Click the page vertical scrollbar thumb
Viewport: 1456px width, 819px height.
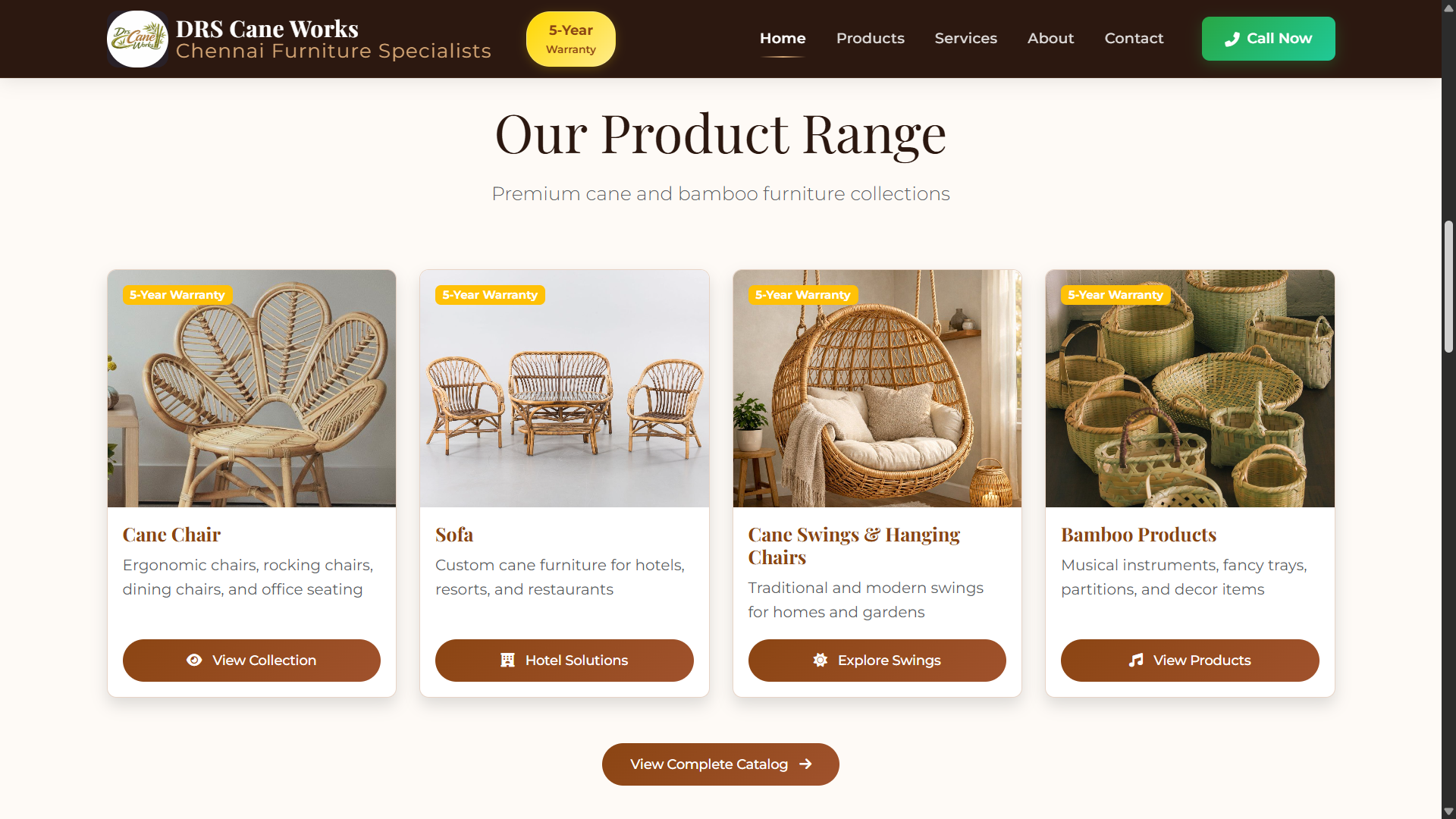click(1448, 287)
